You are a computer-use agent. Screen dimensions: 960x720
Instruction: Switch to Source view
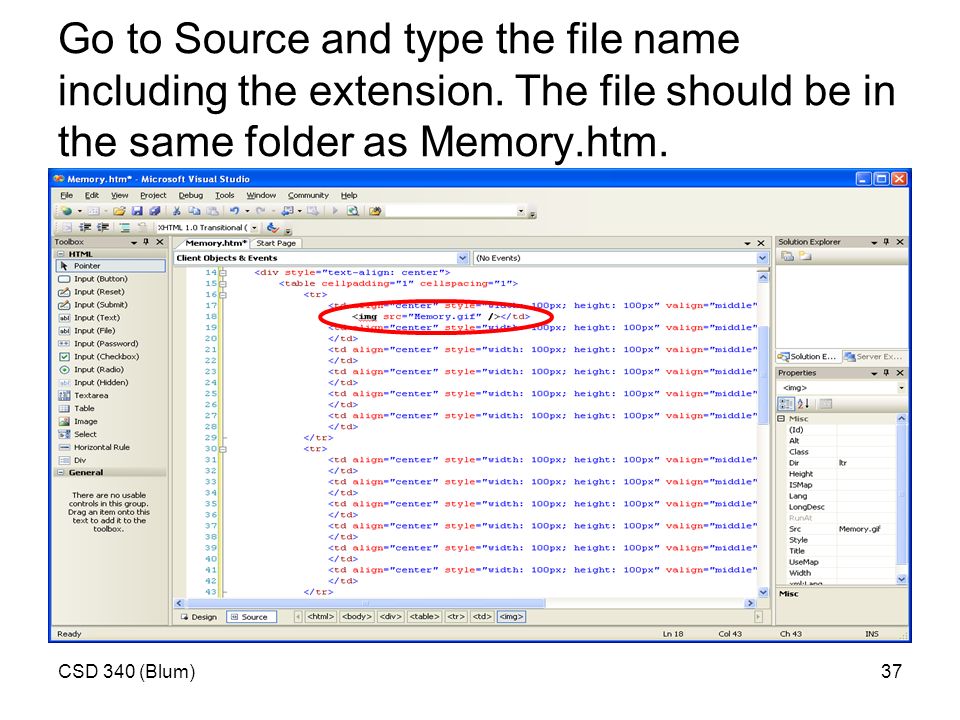(x=252, y=617)
